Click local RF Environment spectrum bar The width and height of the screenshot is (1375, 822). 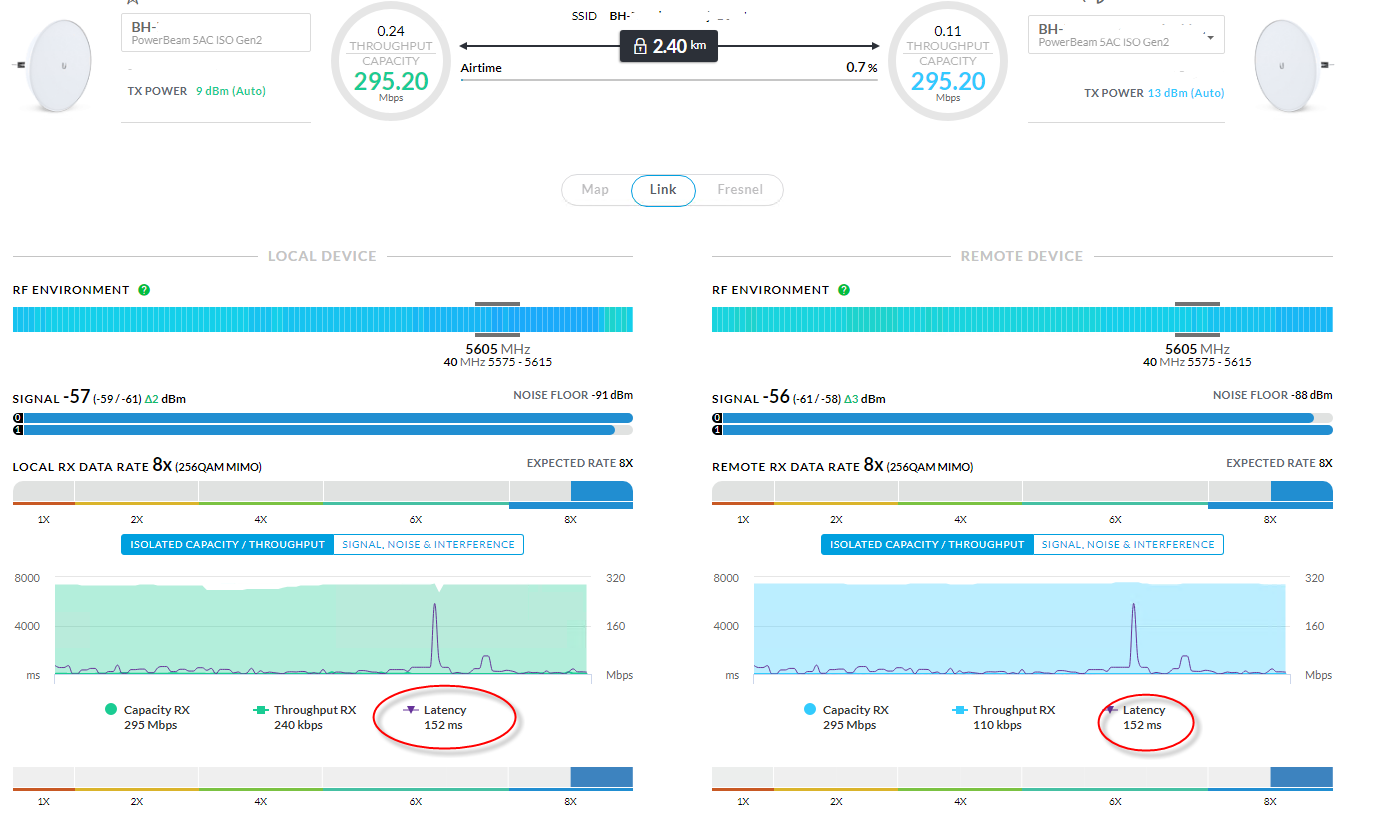coord(323,319)
